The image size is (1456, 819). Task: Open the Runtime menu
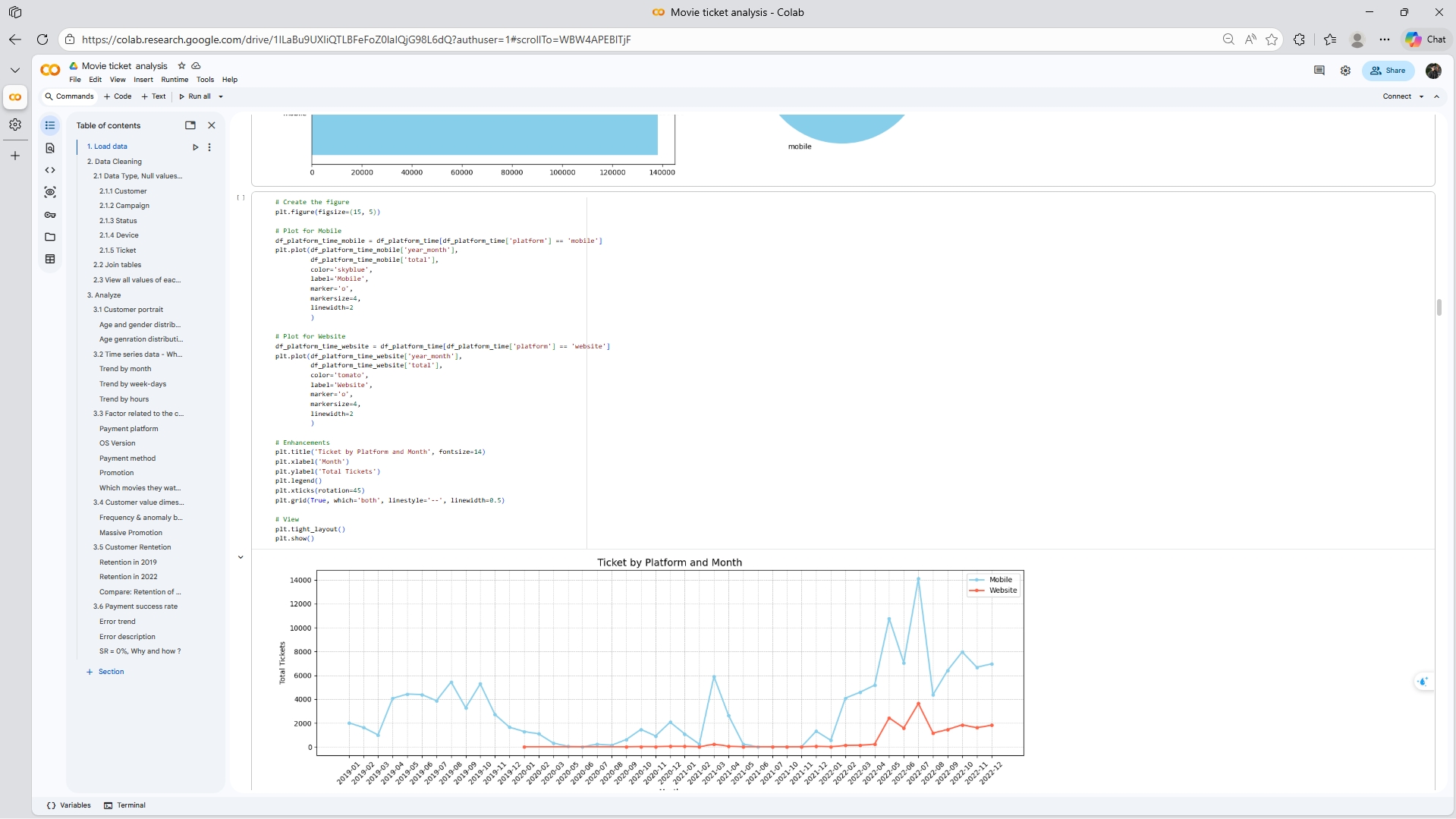tap(175, 80)
